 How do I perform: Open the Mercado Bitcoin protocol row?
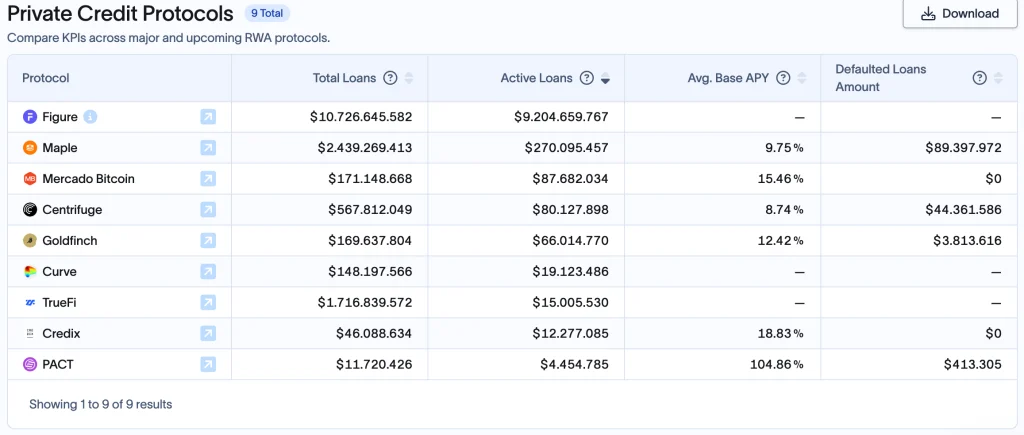pos(88,179)
